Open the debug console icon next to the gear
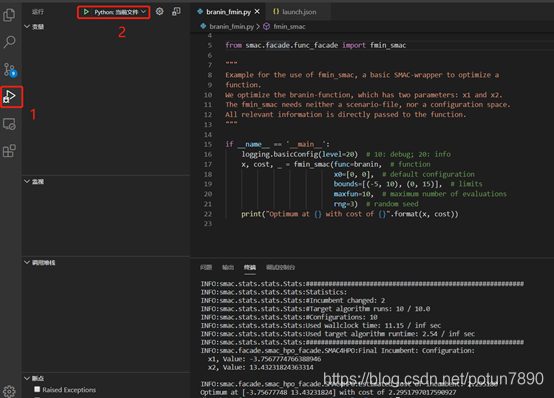 click(x=176, y=12)
